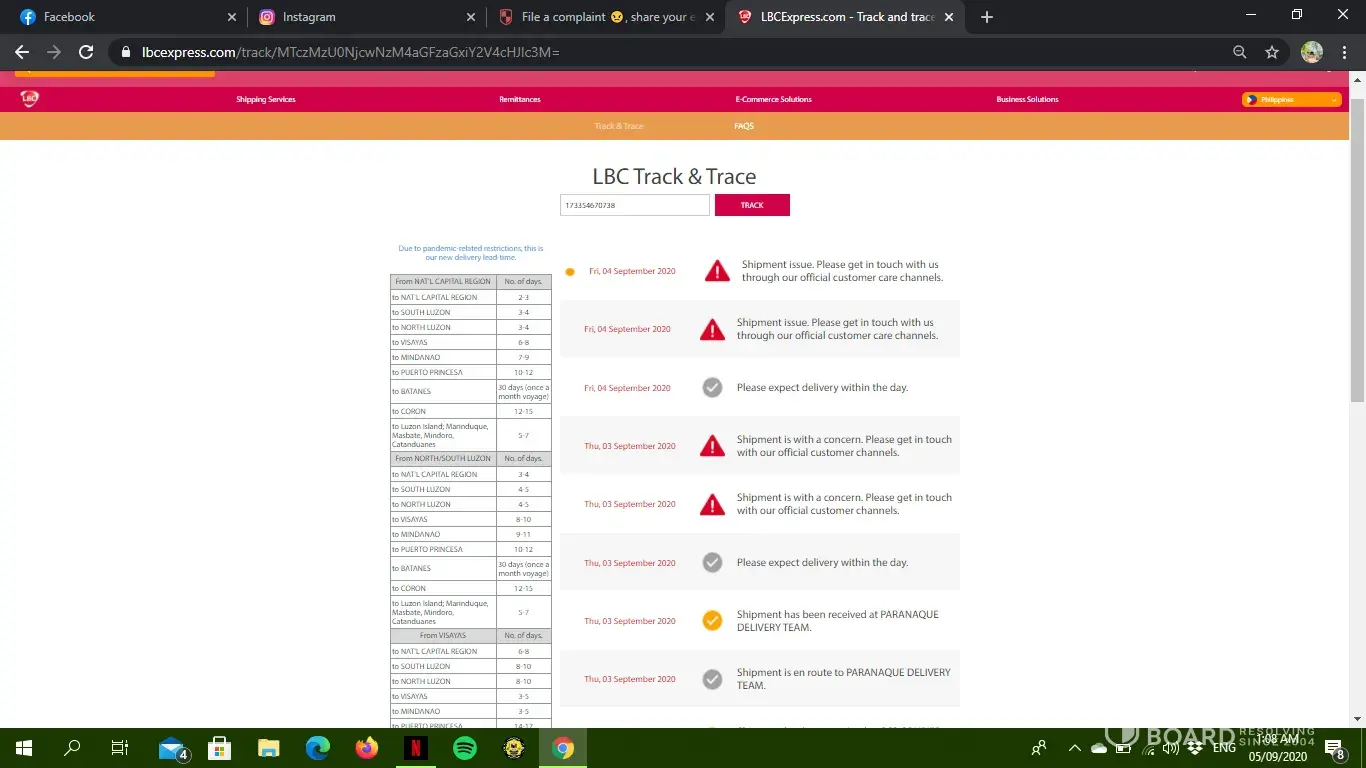This screenshot has width=1366, height=768.
Task: Open the taskbar clock showing 1:08 AM
Action: pyautogui.click(x=1277, y=748)
